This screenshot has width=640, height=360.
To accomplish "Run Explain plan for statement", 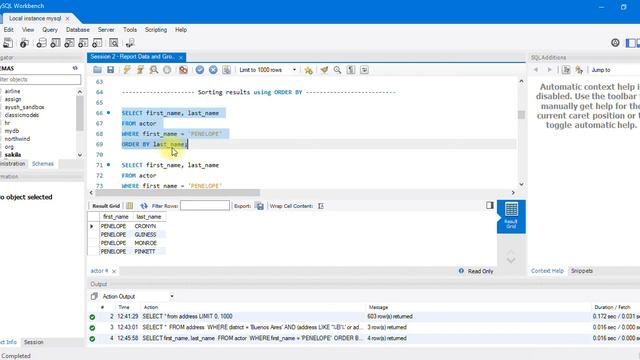I will click(153, 70).
